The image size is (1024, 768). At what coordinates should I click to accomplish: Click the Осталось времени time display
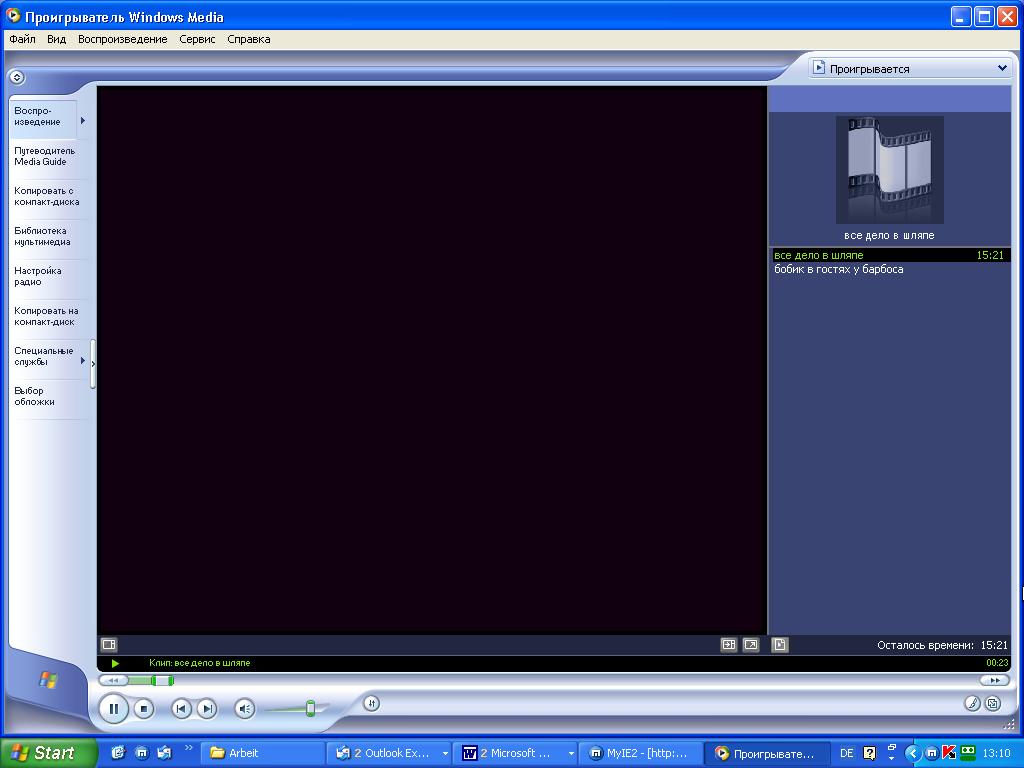(942, 645)
